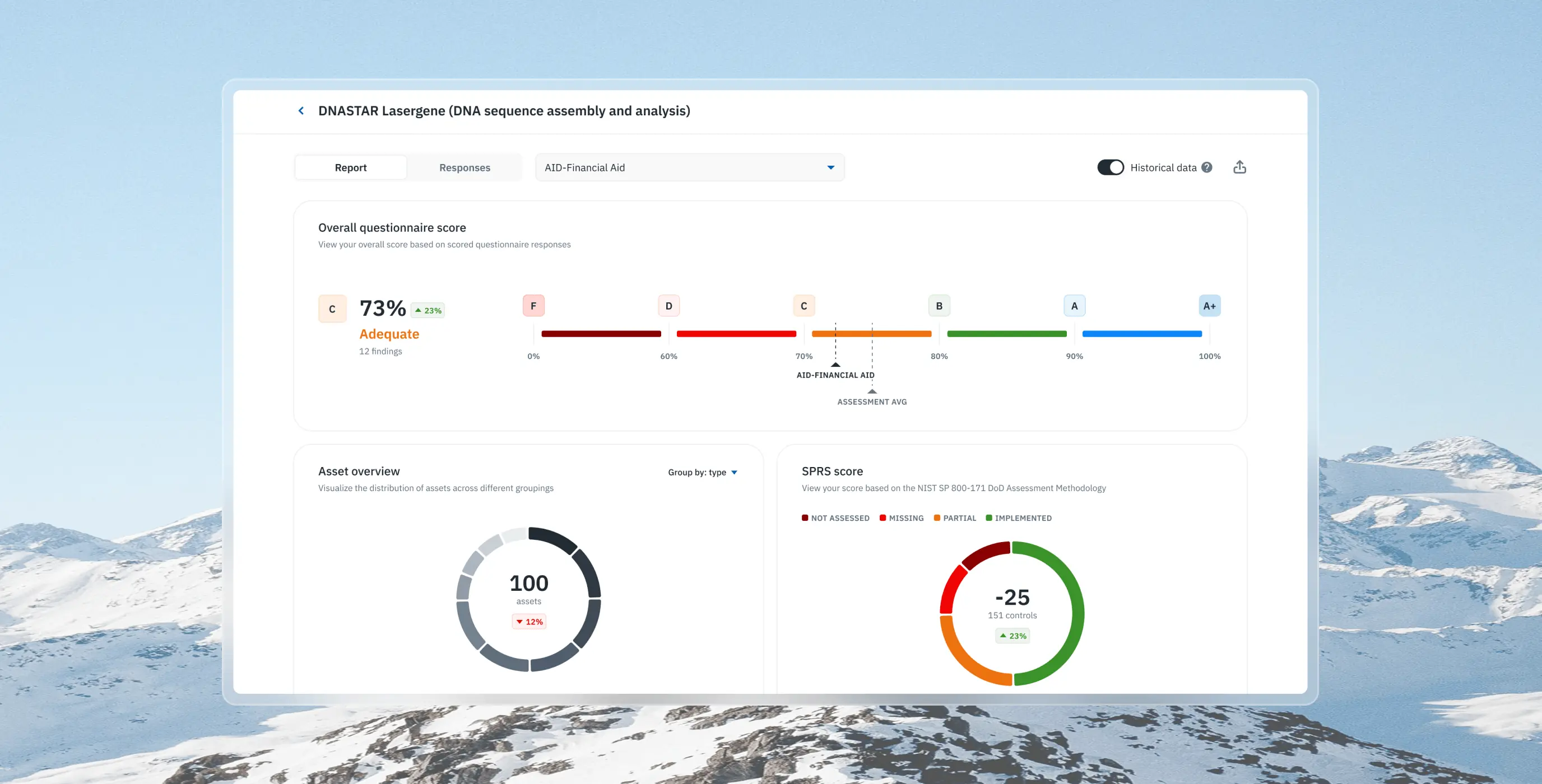
Task: Toggle the Historical data switch
Action: [1111, 167]
